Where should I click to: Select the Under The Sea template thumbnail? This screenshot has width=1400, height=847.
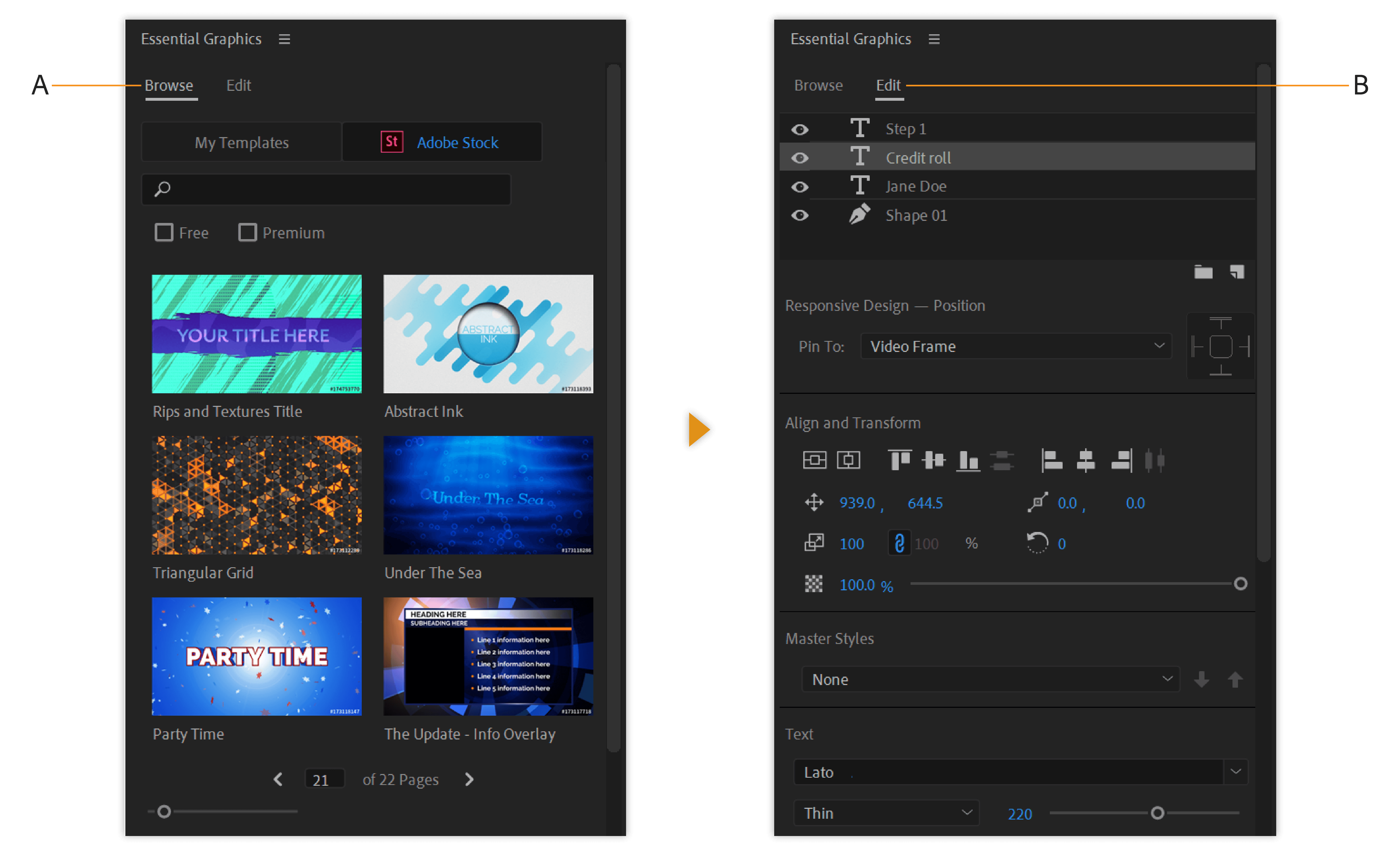point(488,495)
